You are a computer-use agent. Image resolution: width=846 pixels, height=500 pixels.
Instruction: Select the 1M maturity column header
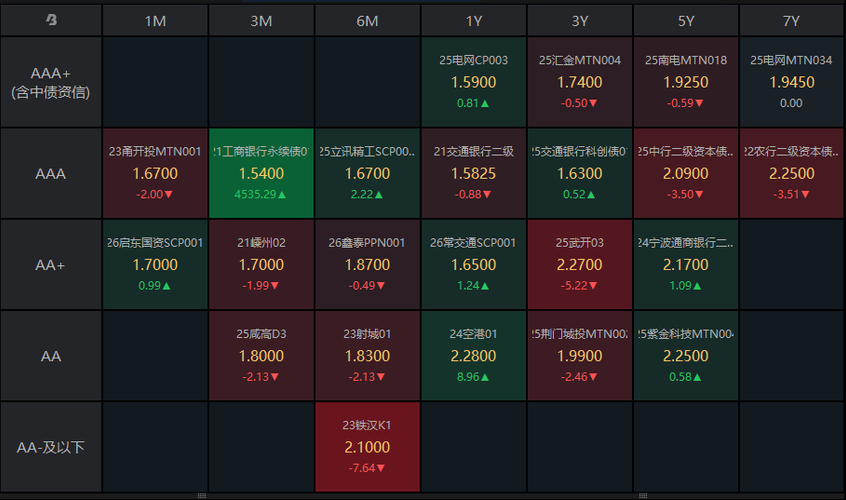click(x=155, y=21)
